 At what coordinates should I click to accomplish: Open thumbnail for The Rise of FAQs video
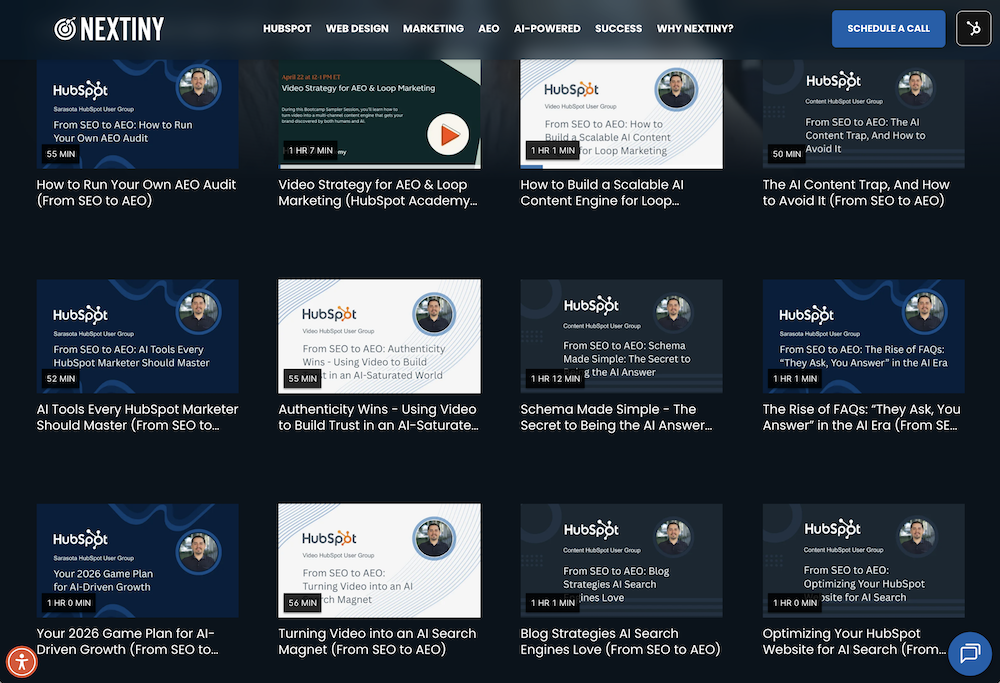864,336
